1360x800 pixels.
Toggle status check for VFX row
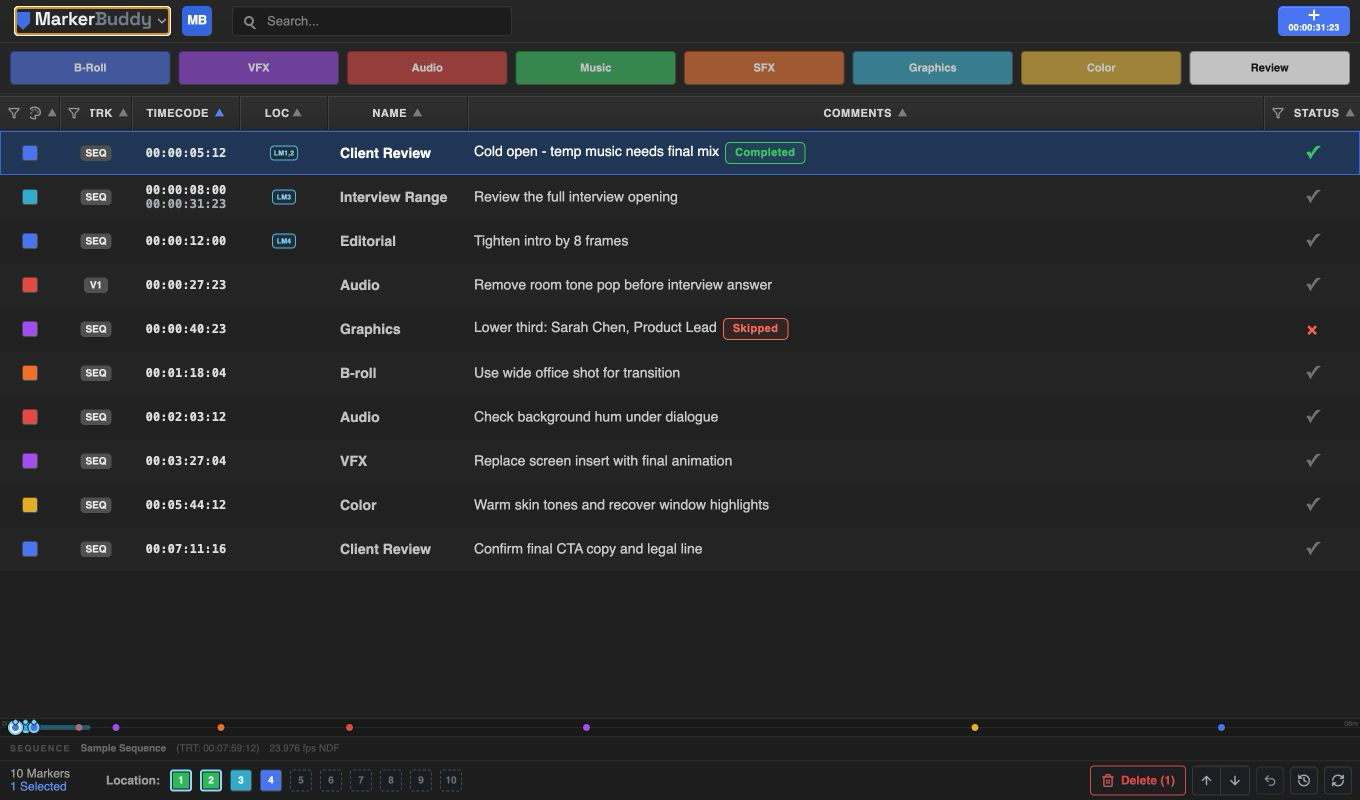[1313, 460]
